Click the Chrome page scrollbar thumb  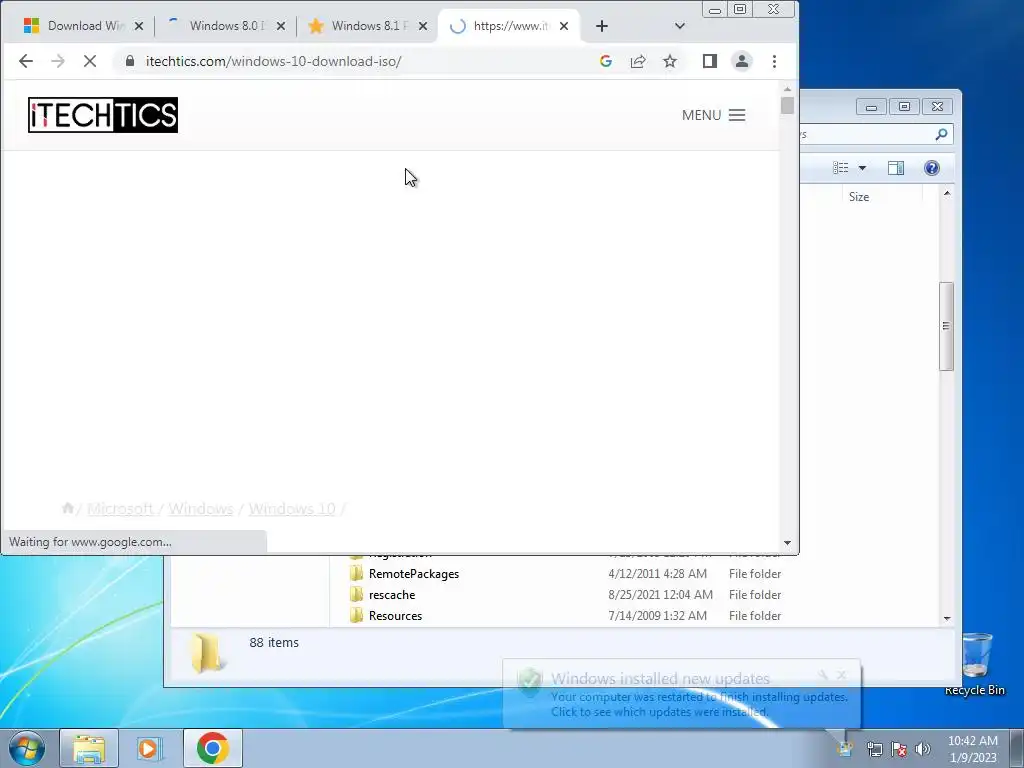(788, 105)
